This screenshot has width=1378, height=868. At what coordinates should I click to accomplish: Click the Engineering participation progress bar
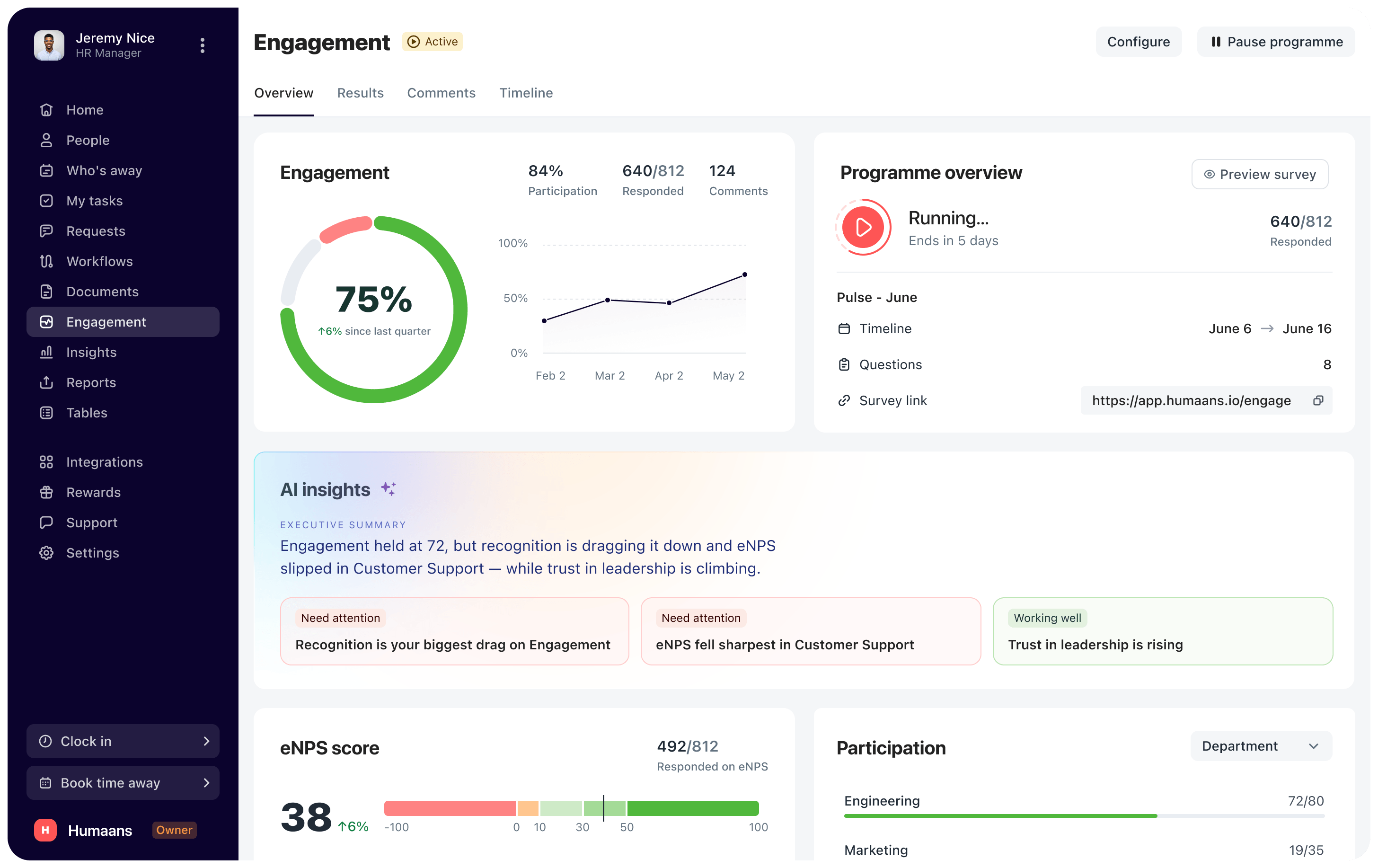tap(1084, 816)
